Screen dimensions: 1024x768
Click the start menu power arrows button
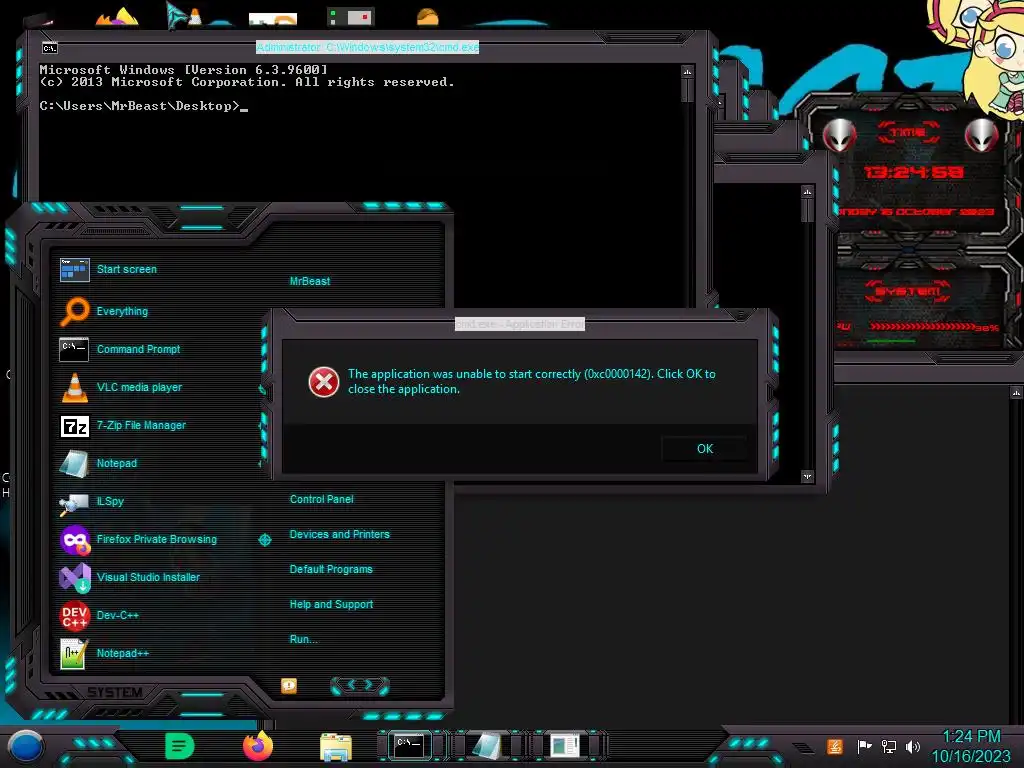360,685
